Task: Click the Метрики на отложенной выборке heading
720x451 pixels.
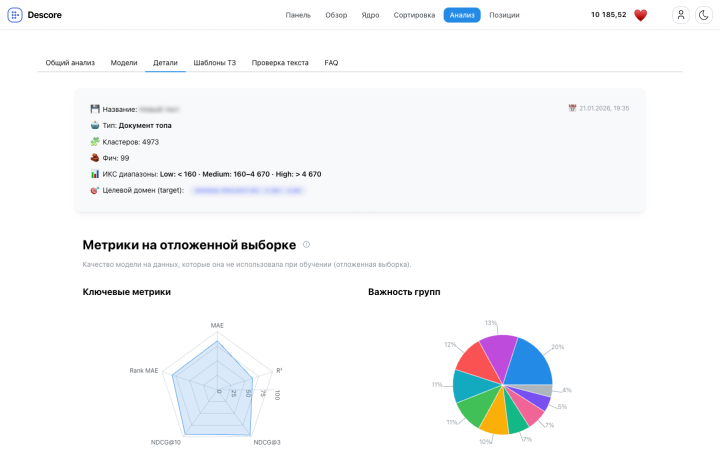Action: pyautogui.click(x=189, y=245)
